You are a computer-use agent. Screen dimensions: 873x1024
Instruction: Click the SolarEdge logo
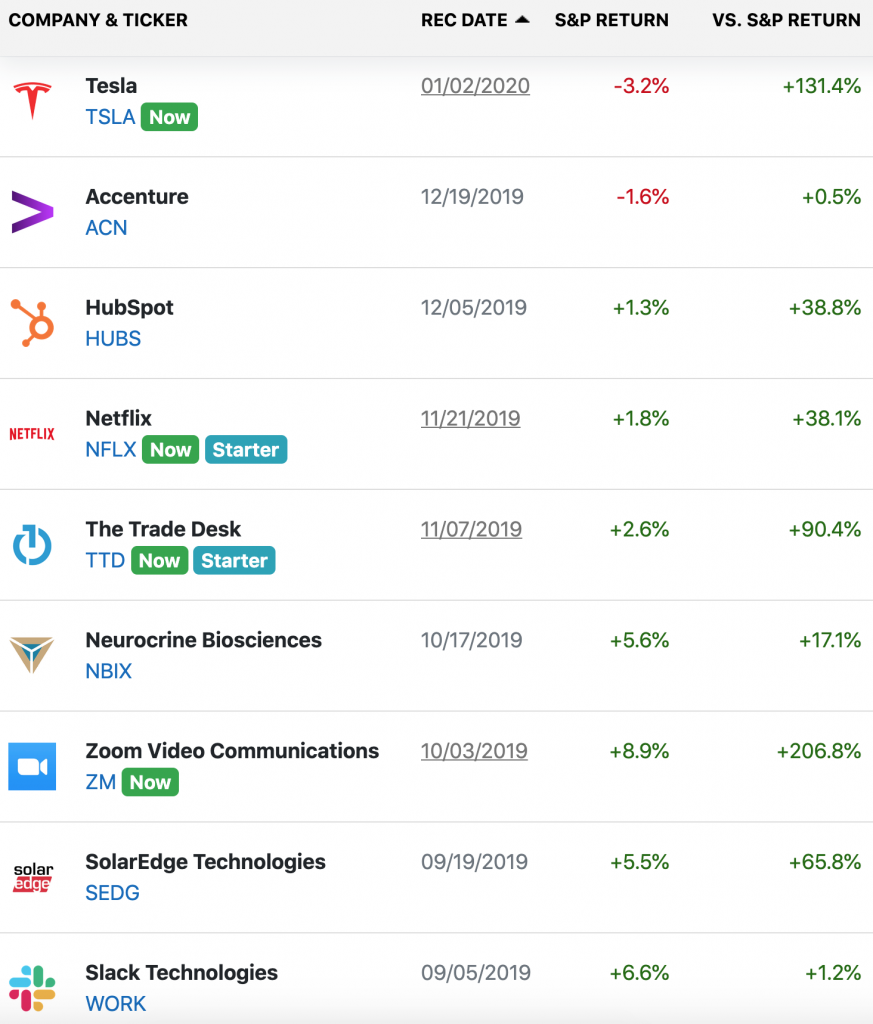pos(33,877)
